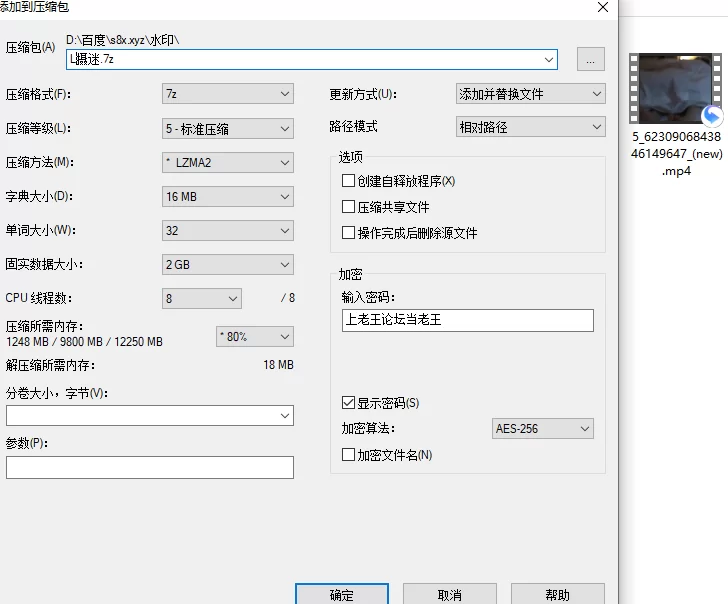This screenshot has height=604, width=728.
Task: Open the 分卷大小 combo box
Action: [x=150, y=416]
